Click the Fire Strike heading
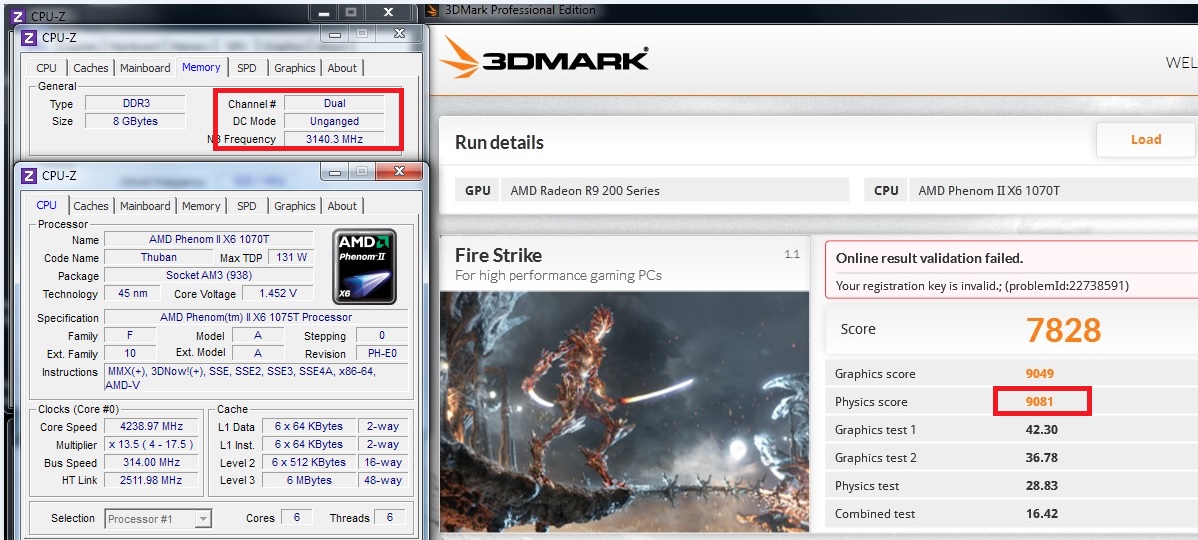This screenshot has width=1198, height=540. point(498,255)
